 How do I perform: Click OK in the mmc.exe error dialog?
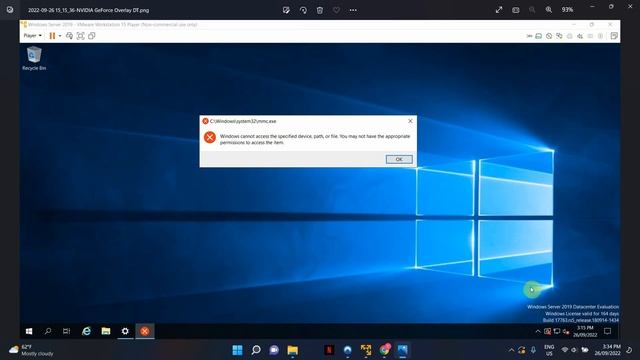(399, 159)
